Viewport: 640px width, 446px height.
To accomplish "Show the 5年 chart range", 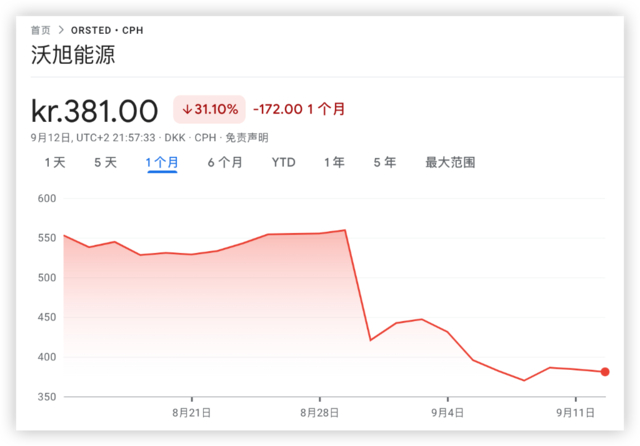I will click(385, 162).
